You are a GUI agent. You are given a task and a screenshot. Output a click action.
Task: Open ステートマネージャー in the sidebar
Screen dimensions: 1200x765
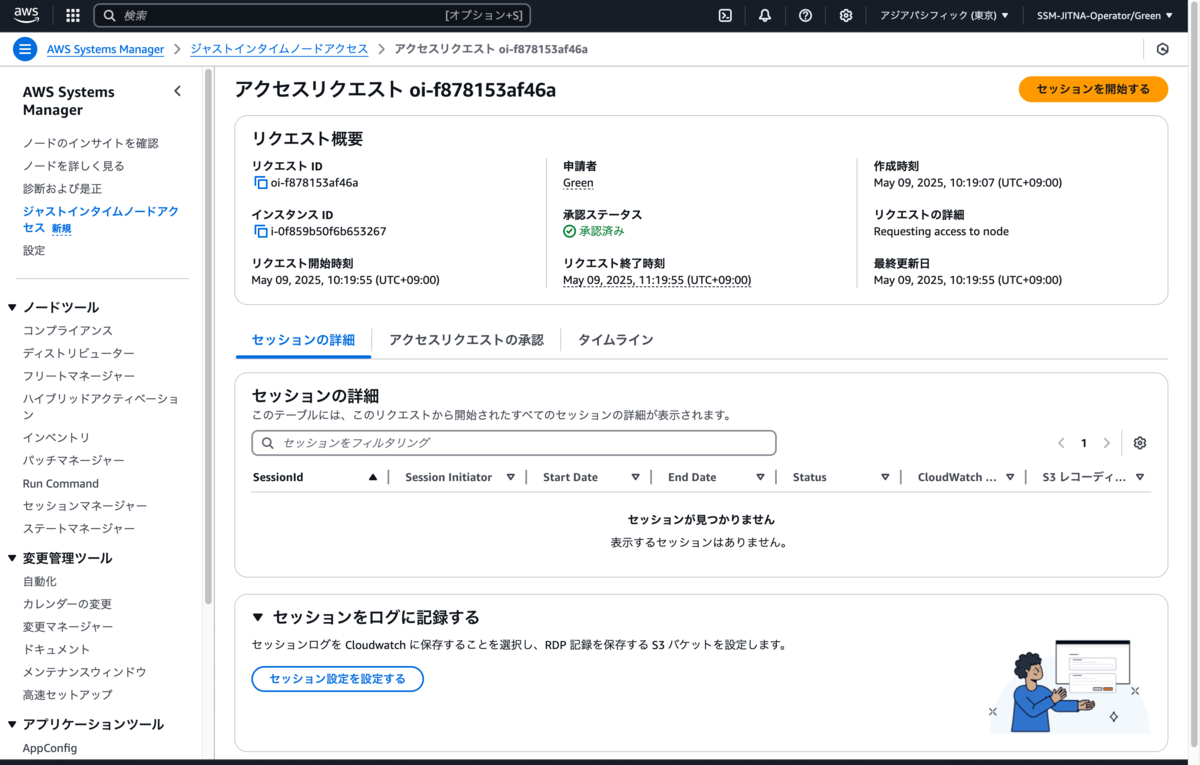pos(79,528)
